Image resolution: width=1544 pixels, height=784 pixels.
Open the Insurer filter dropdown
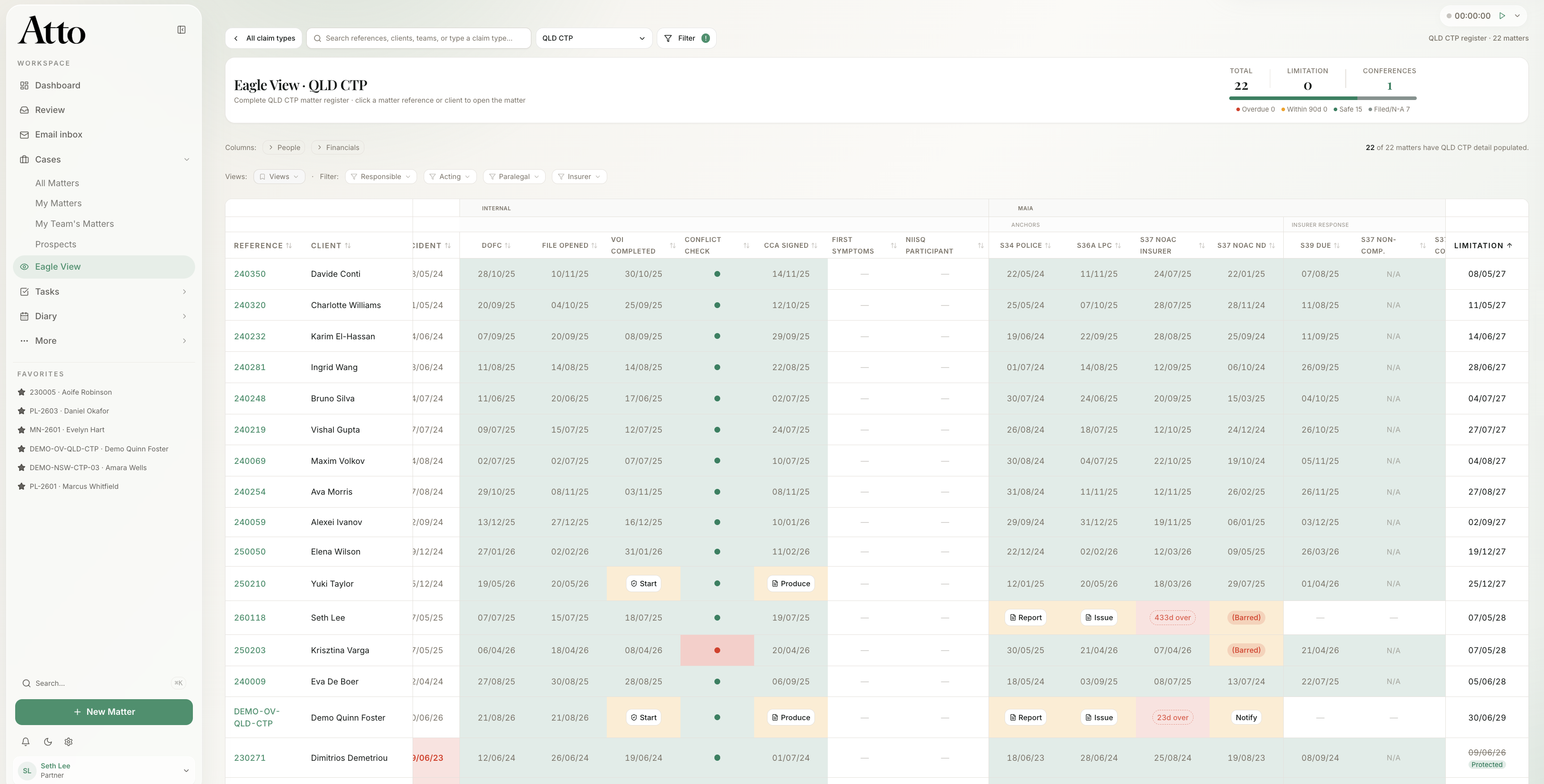579,177
